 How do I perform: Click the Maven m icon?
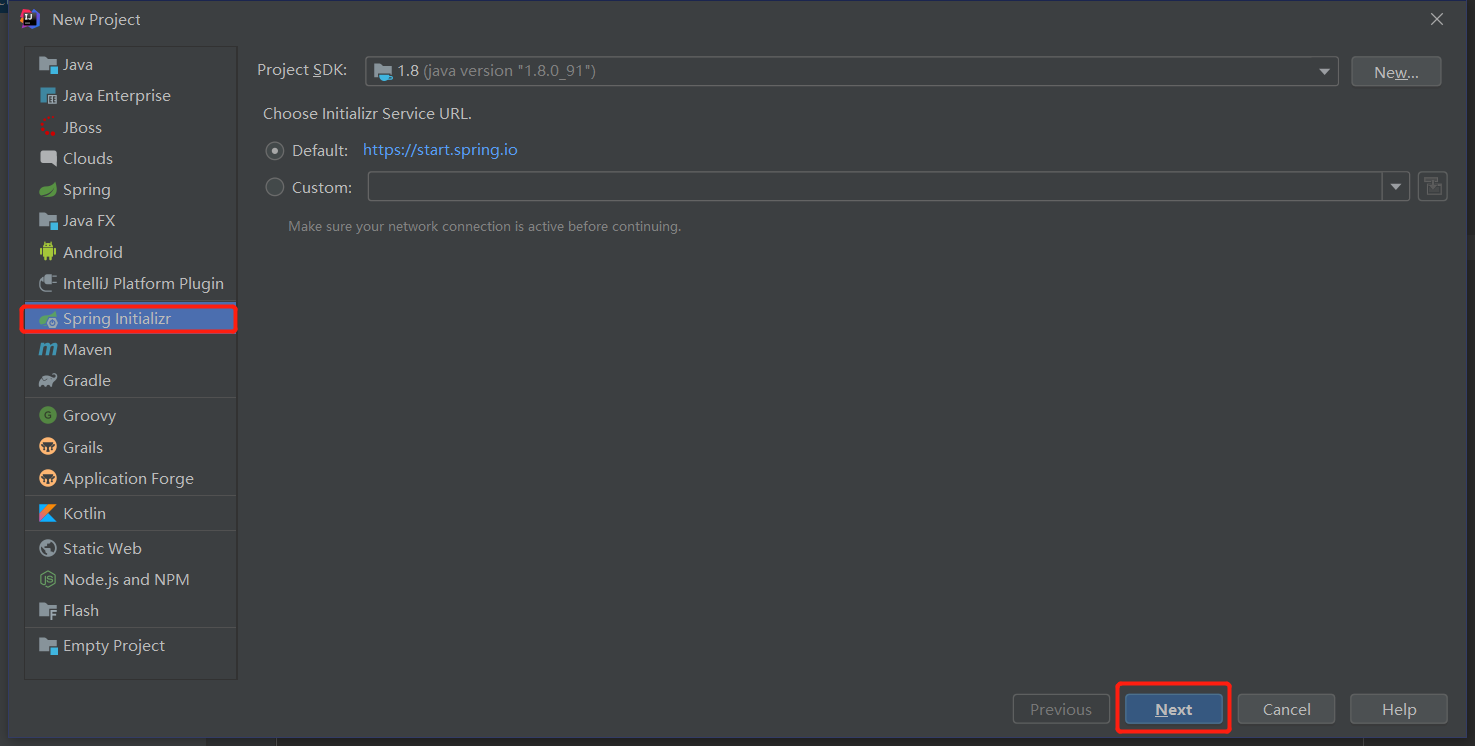tap(48, 350)
